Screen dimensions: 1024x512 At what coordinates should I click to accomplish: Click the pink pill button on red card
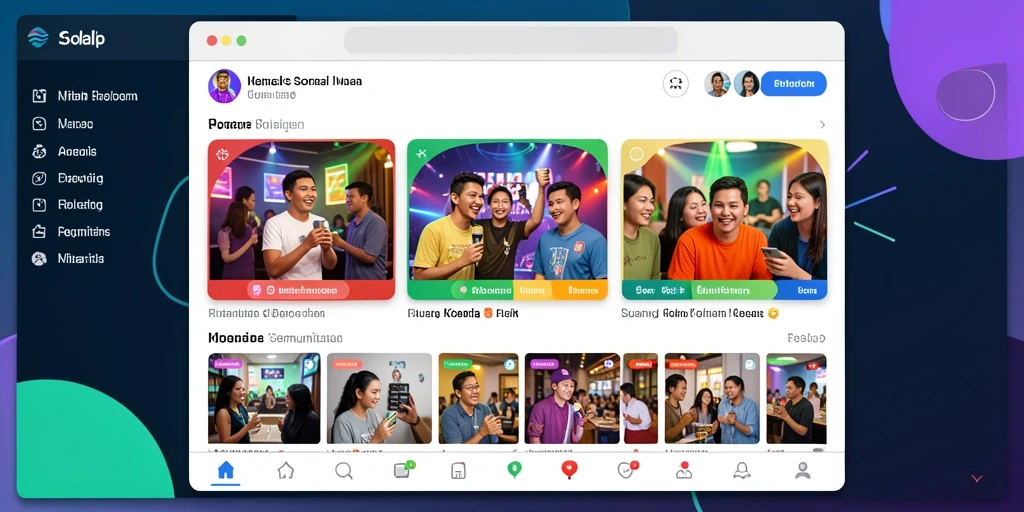tap(298, 290)
